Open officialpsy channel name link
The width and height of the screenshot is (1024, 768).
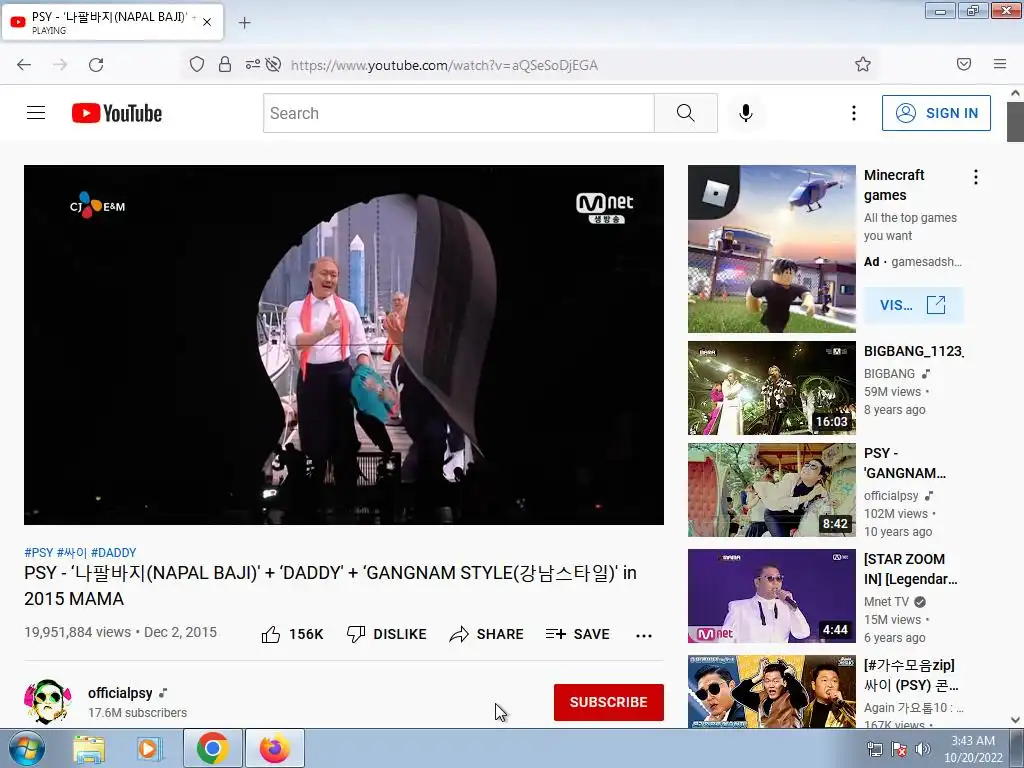click(120, 693)
